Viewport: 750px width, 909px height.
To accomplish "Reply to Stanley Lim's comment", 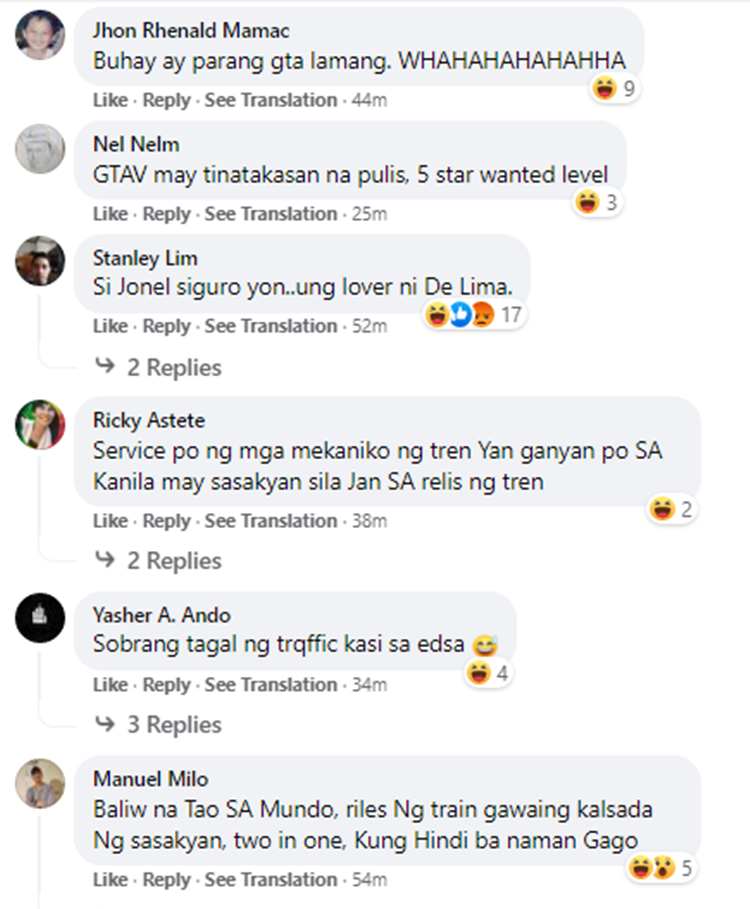I will pyautogui.click(x=166, y=326).
